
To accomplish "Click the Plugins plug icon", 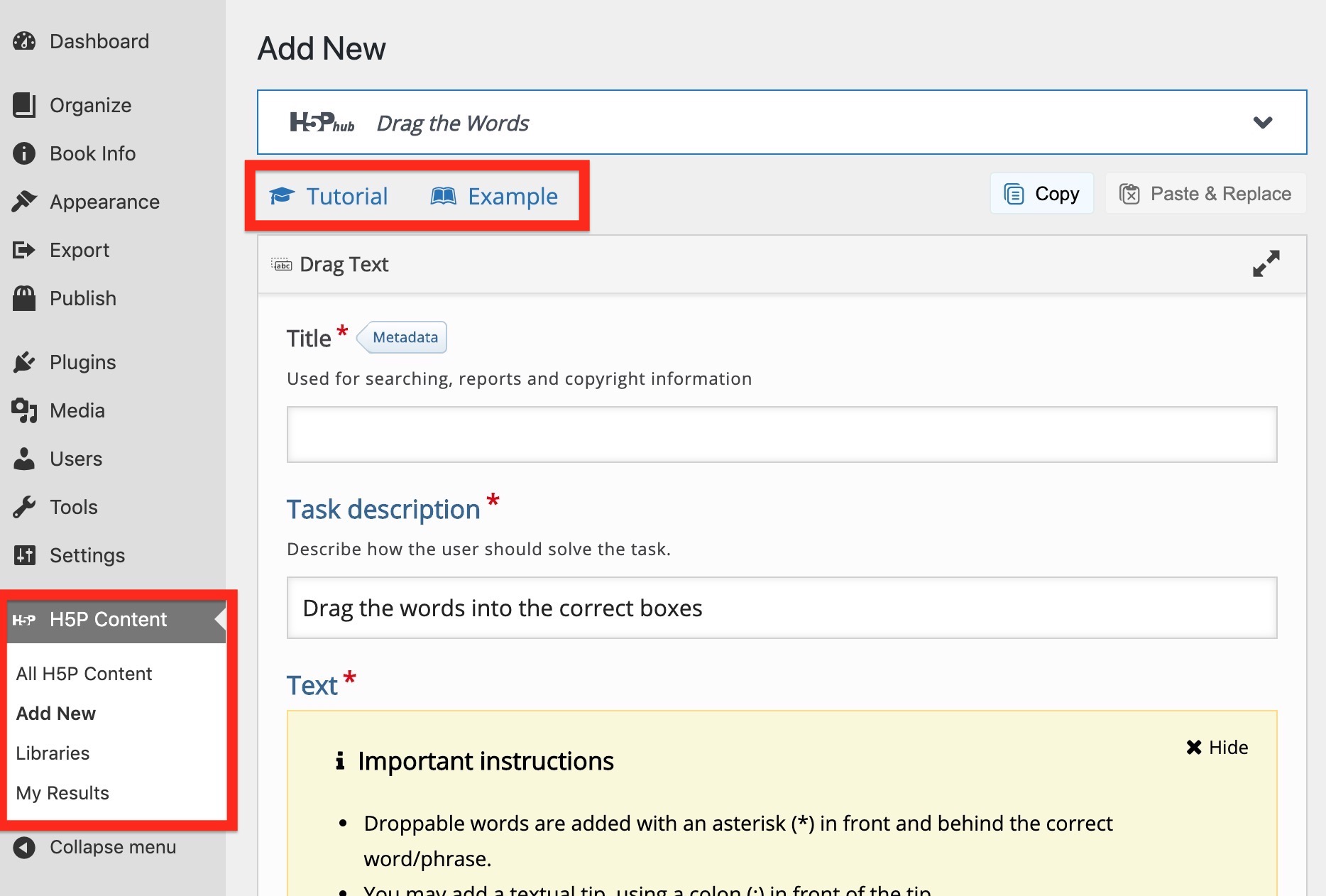I will [24, 362].
